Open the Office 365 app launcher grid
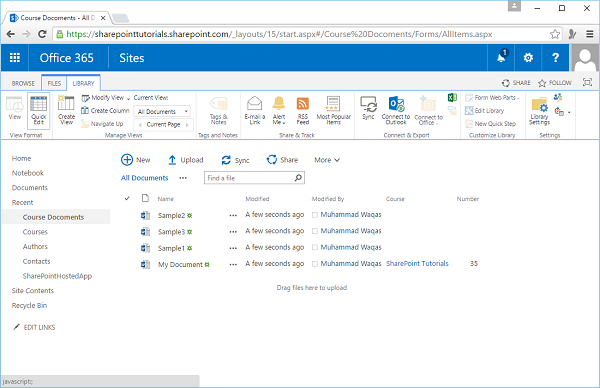This screenshot has height=388, width=600. (x=15, y=58)
